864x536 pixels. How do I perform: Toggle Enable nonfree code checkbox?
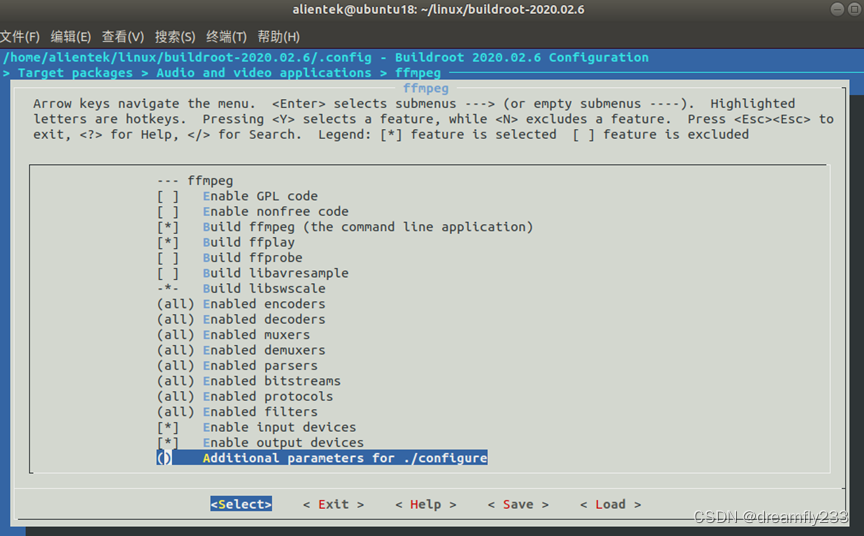click(253, 212)
